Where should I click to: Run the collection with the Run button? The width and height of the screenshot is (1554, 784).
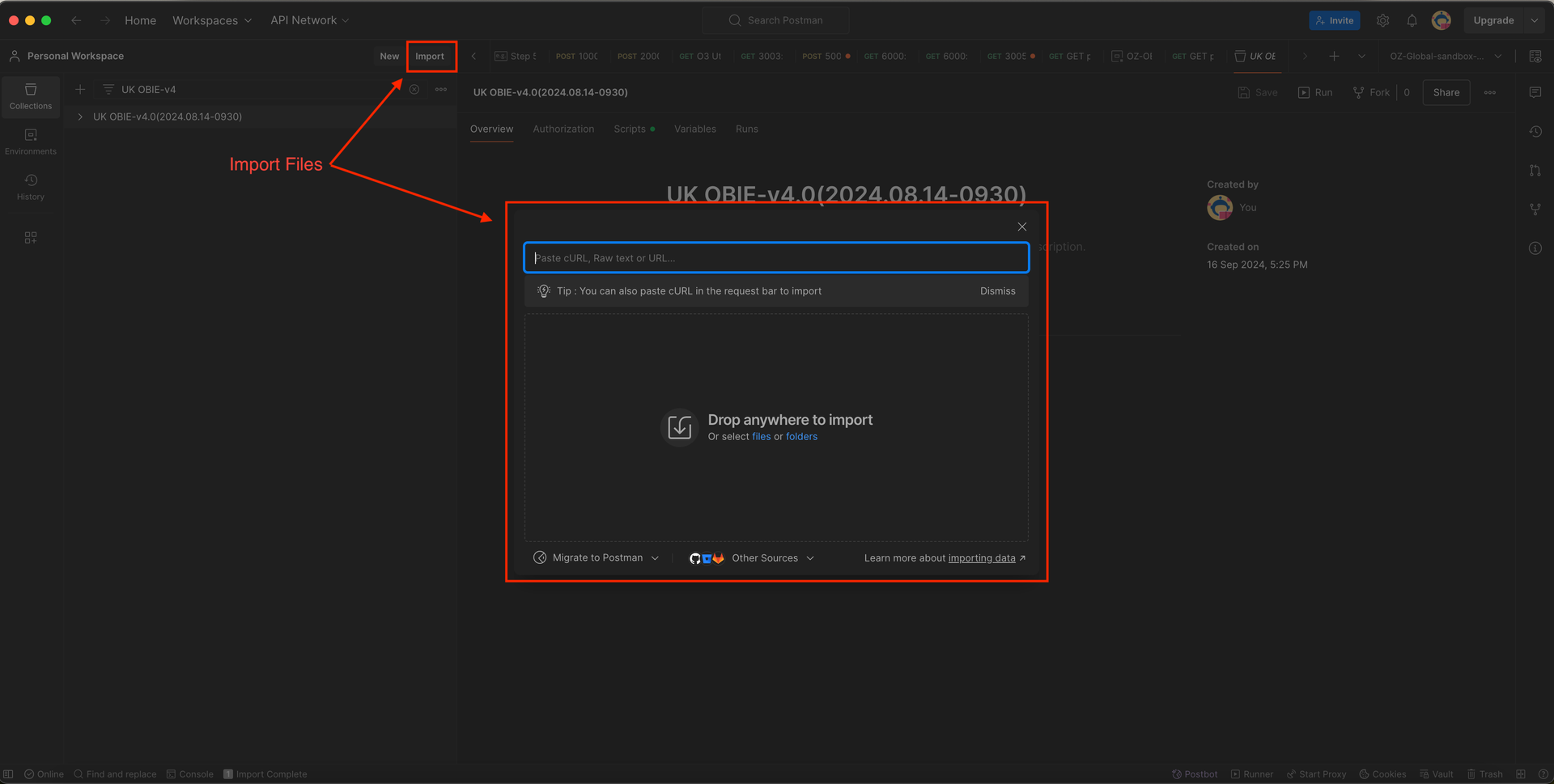pos(1315,92)
